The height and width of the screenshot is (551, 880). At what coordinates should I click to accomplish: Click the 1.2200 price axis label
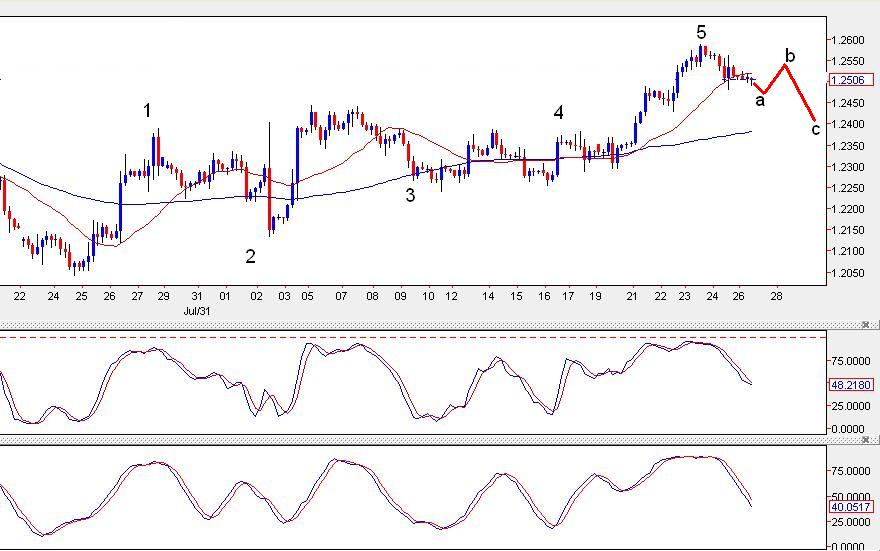pos(847,209)
